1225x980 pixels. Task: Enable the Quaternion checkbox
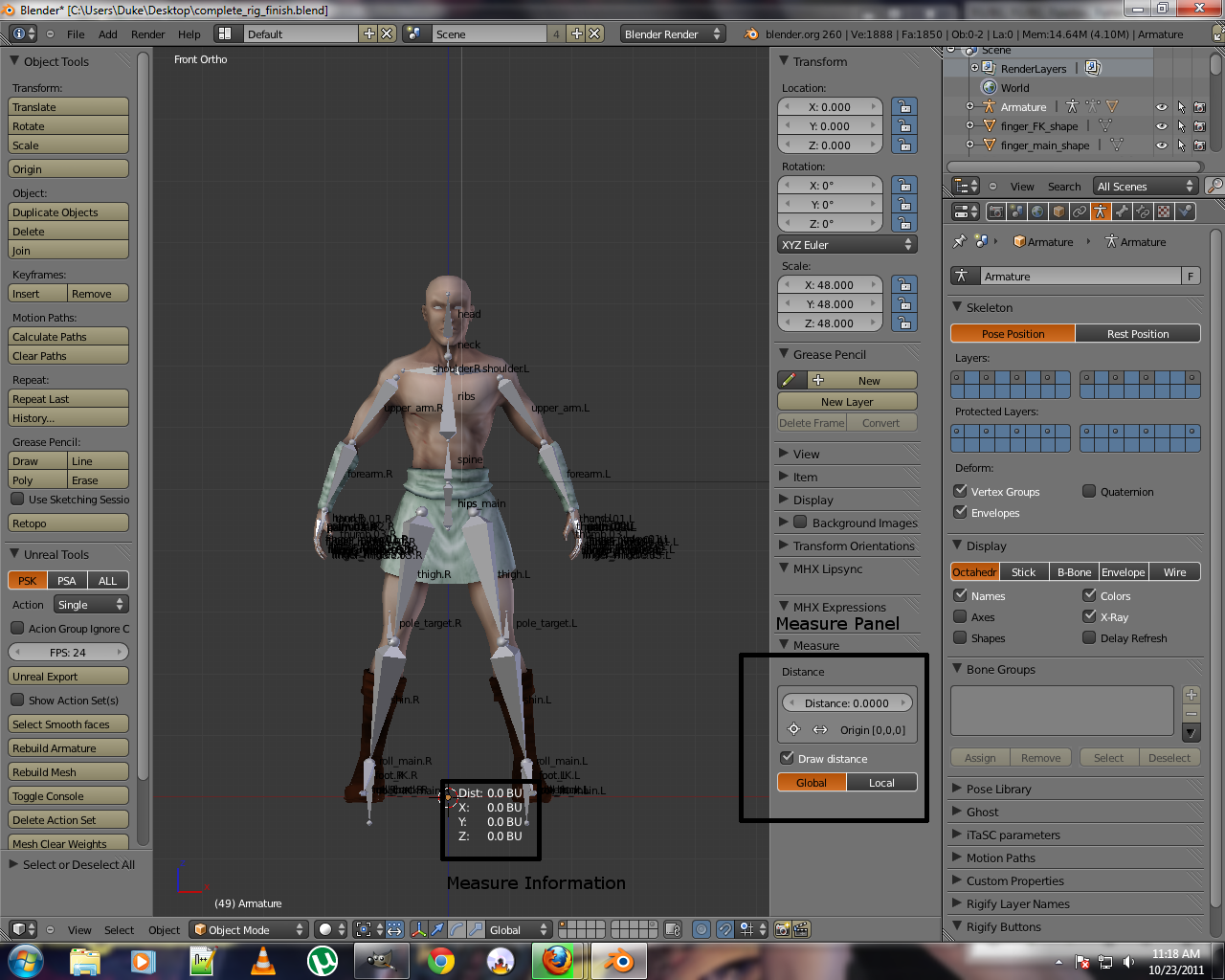[1089, 491]
